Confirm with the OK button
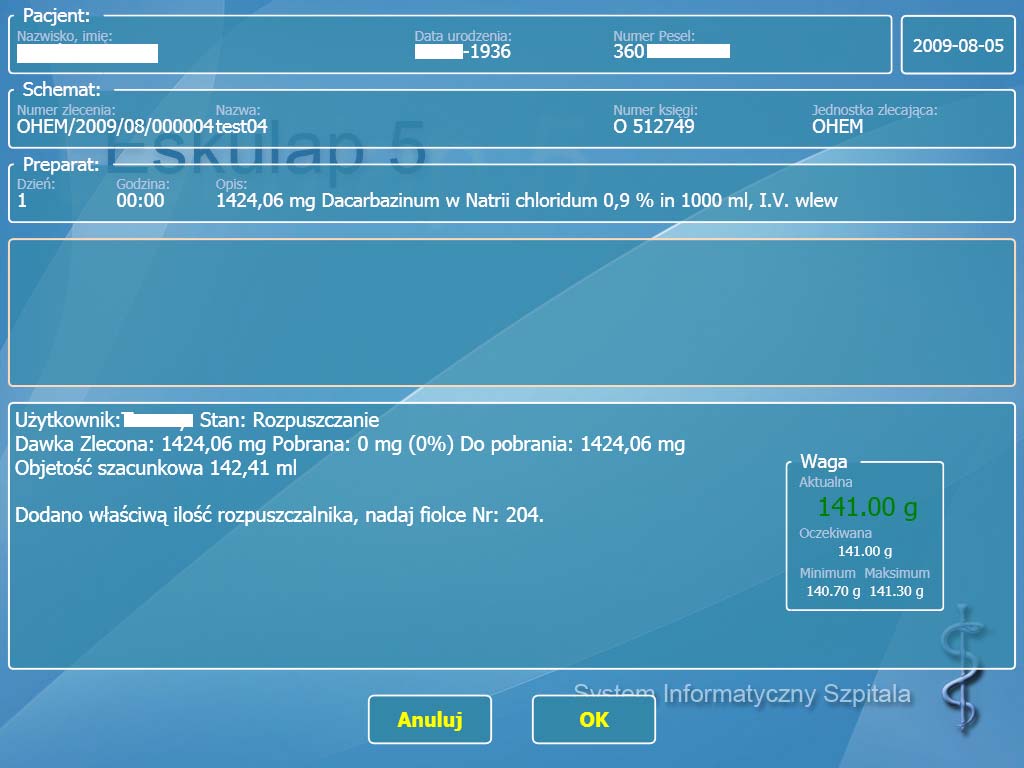 (594, 719)
